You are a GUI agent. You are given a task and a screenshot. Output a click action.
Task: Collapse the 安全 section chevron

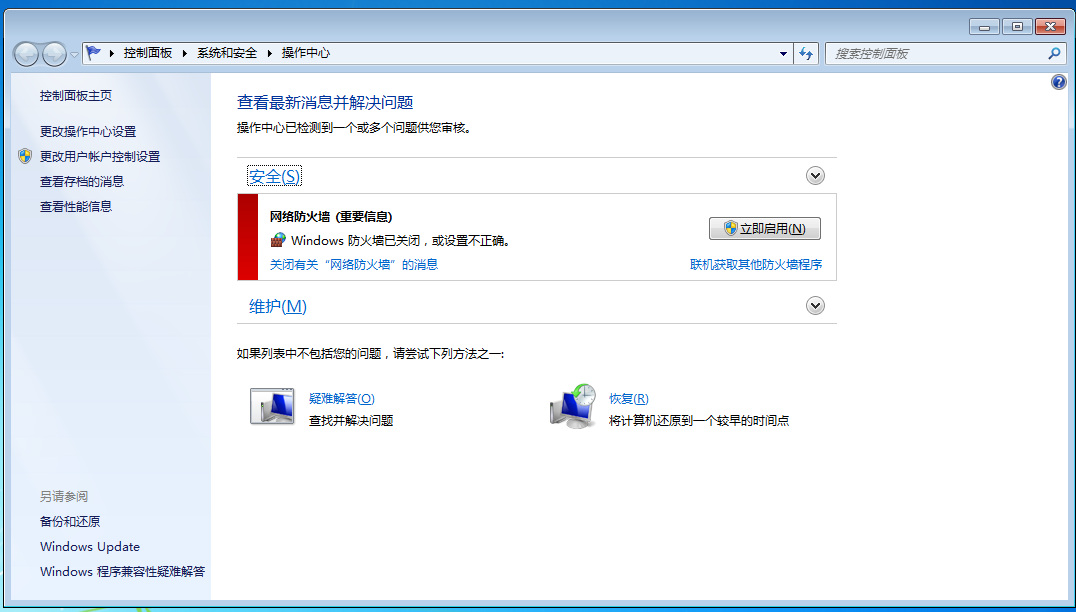click(x=815, y=176)
